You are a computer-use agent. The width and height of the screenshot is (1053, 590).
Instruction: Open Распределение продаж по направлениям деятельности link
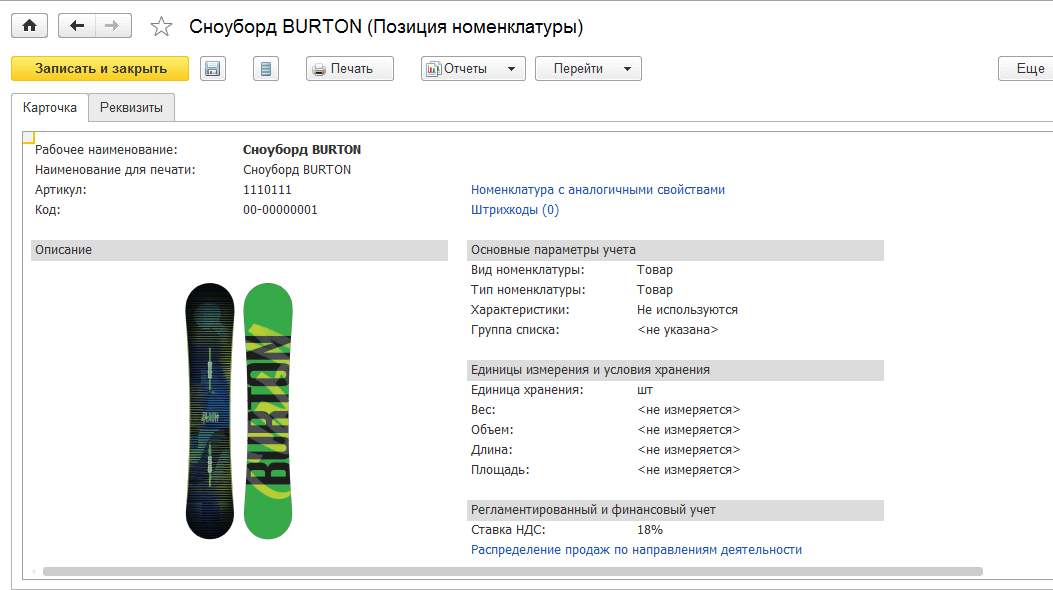click(636, 550)
